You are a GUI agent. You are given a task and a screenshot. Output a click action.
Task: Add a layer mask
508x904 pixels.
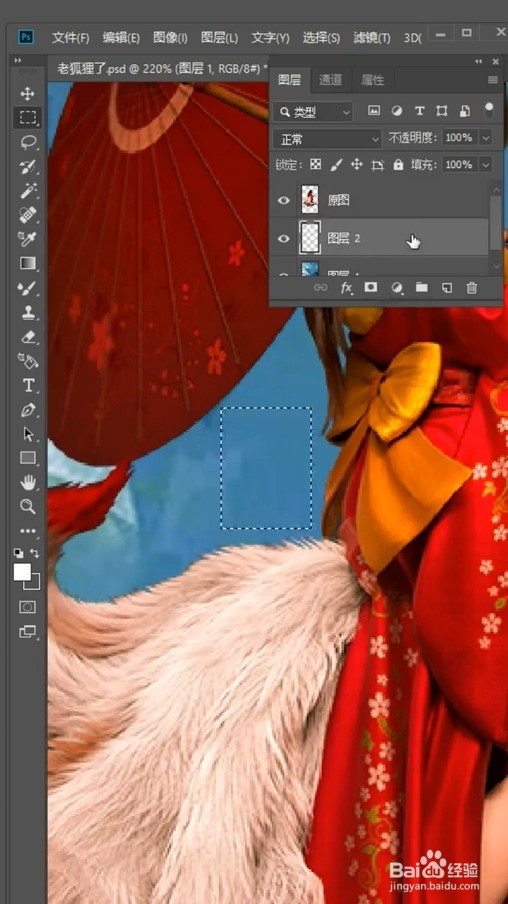coord(371,288)
